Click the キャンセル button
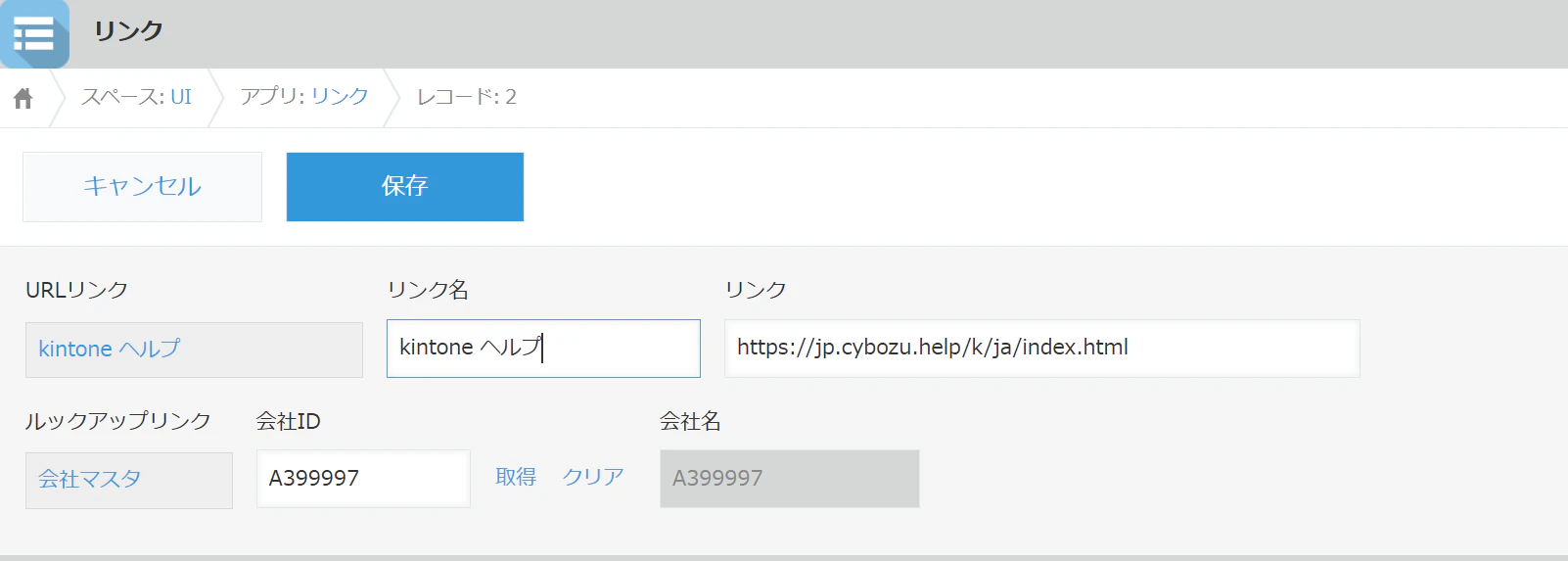Image resolution: width=1568 pixels, height=561 pixels. [x=142, y=187]
